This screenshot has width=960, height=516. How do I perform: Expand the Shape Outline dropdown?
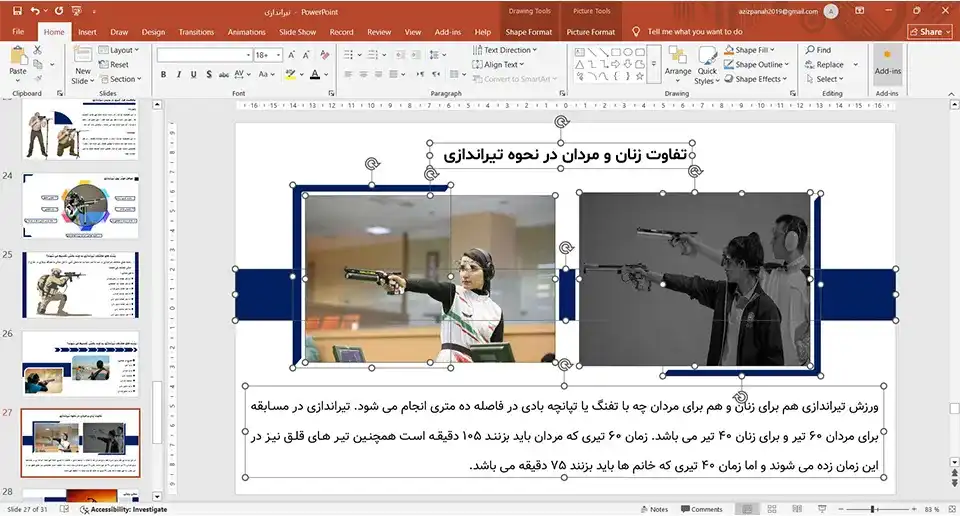coord(757,64)
